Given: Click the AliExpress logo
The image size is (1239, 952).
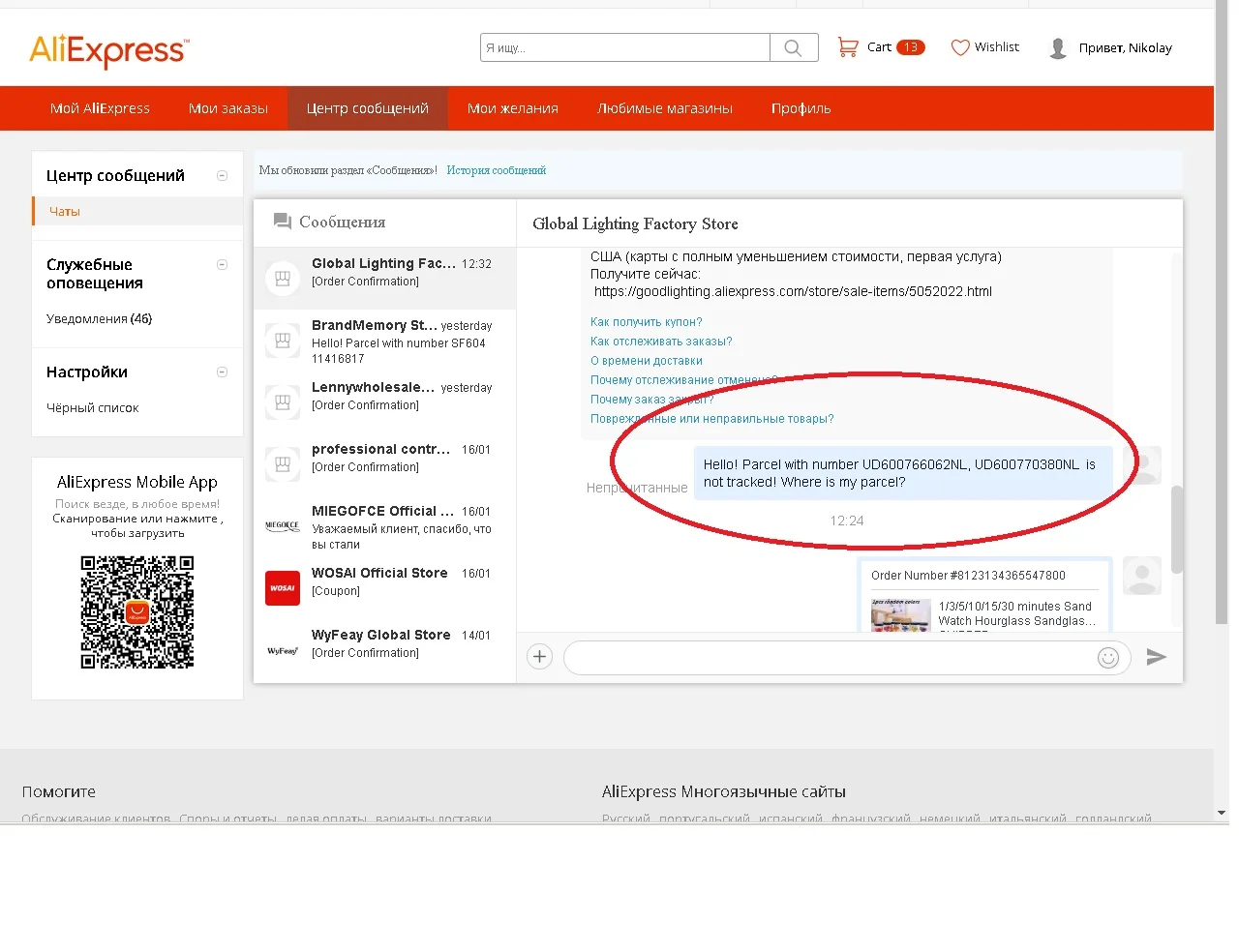Looking at the screenshot, I should point(109,50).
